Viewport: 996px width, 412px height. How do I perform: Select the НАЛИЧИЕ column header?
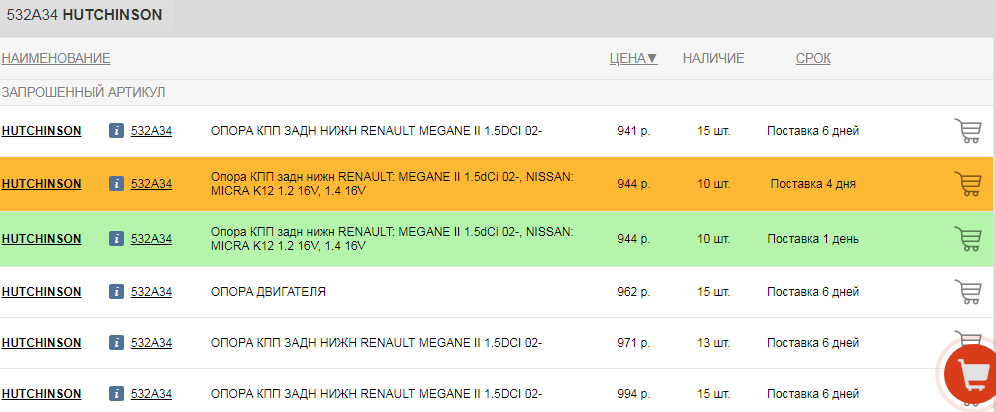click(x=713, y=58)
